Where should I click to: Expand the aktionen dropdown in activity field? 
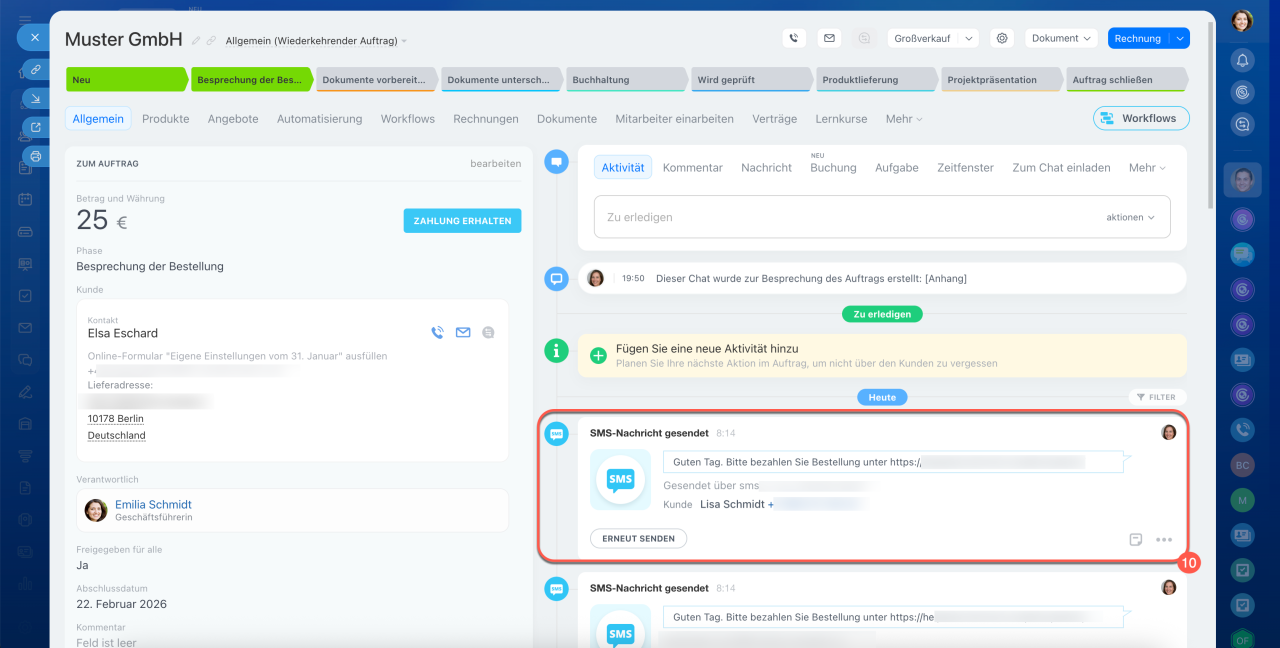(1130, 217)
